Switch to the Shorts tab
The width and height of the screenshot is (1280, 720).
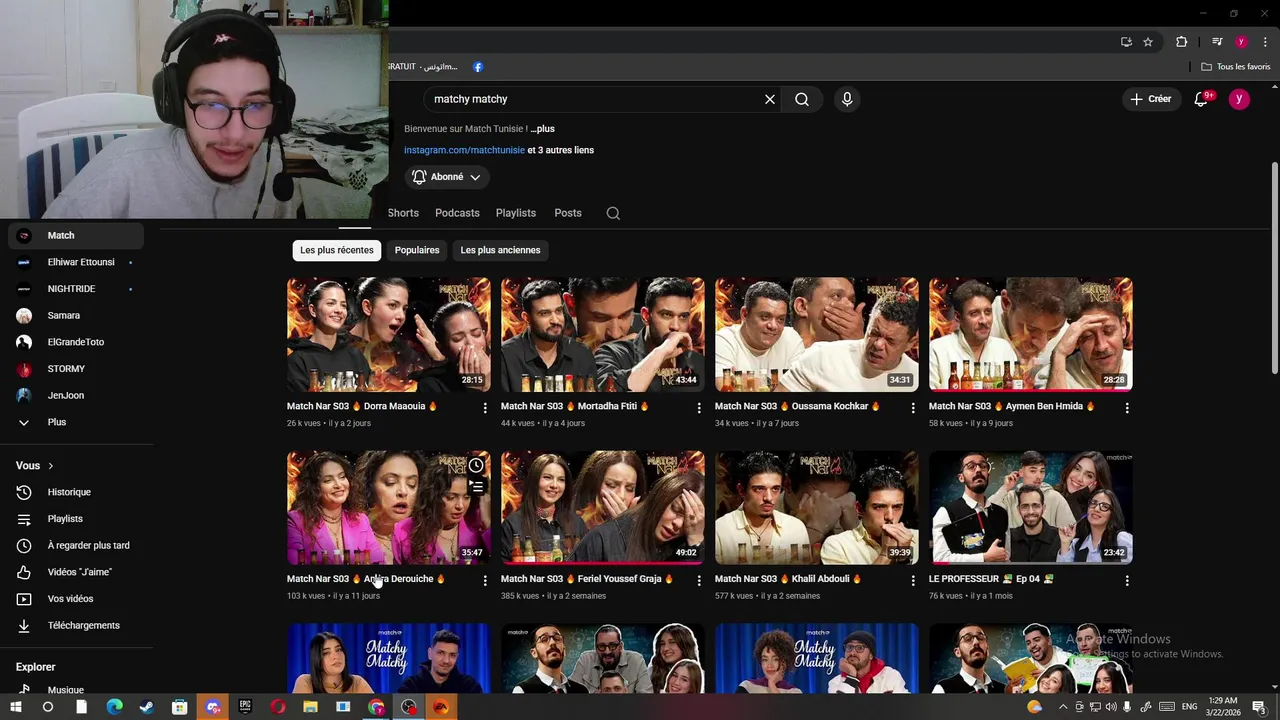pyautogui.click(x=403, y=213)
